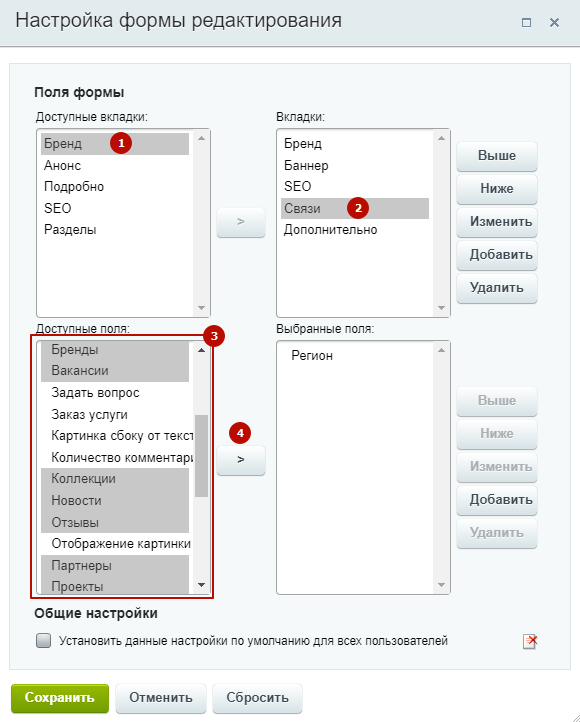Click Выше button beside the tabs list
The width and height of the screenshot is (580, 722).
[x=497, y=156]
